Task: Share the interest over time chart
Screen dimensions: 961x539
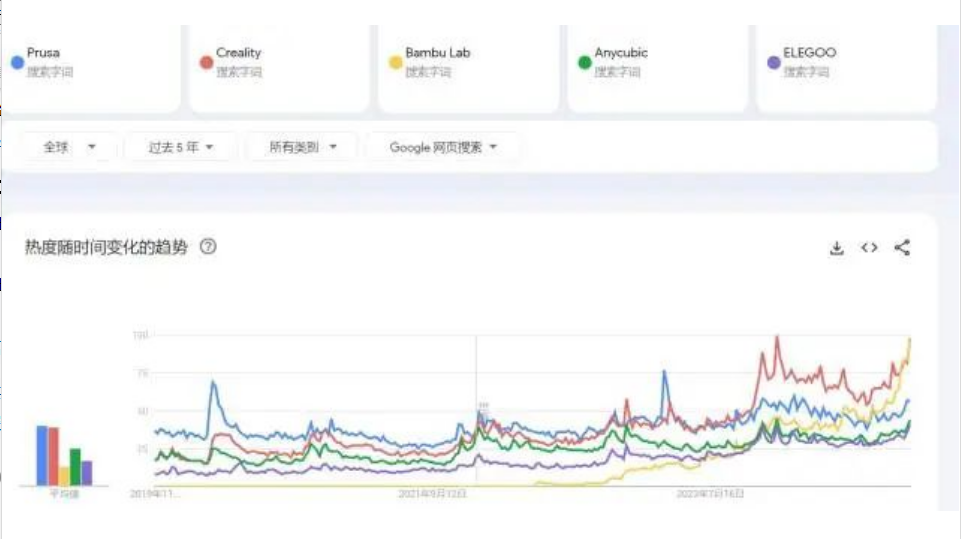Action: pyautogui.click(x=902, y=248)
